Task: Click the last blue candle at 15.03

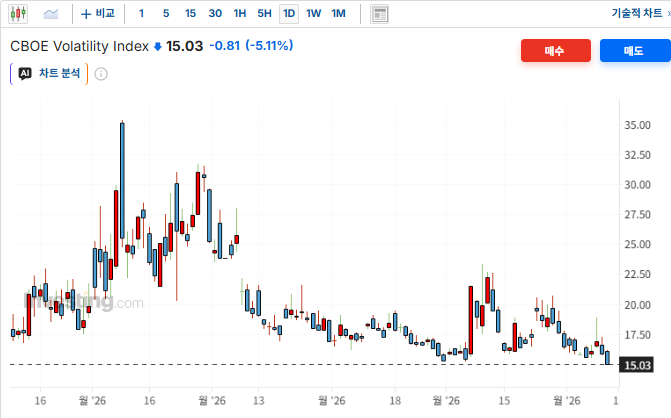Action: pos(608,358)
